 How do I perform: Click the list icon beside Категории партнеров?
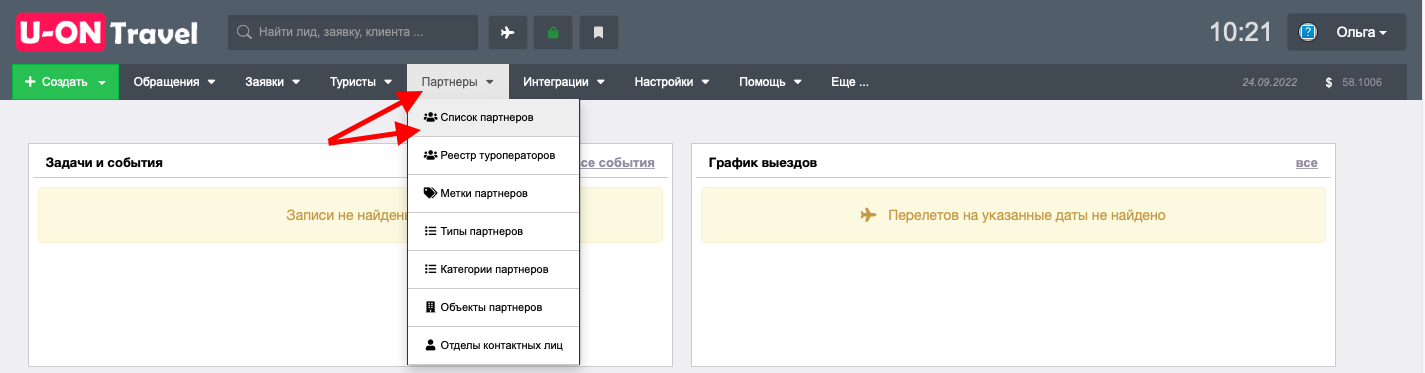[x=430, y=269]
